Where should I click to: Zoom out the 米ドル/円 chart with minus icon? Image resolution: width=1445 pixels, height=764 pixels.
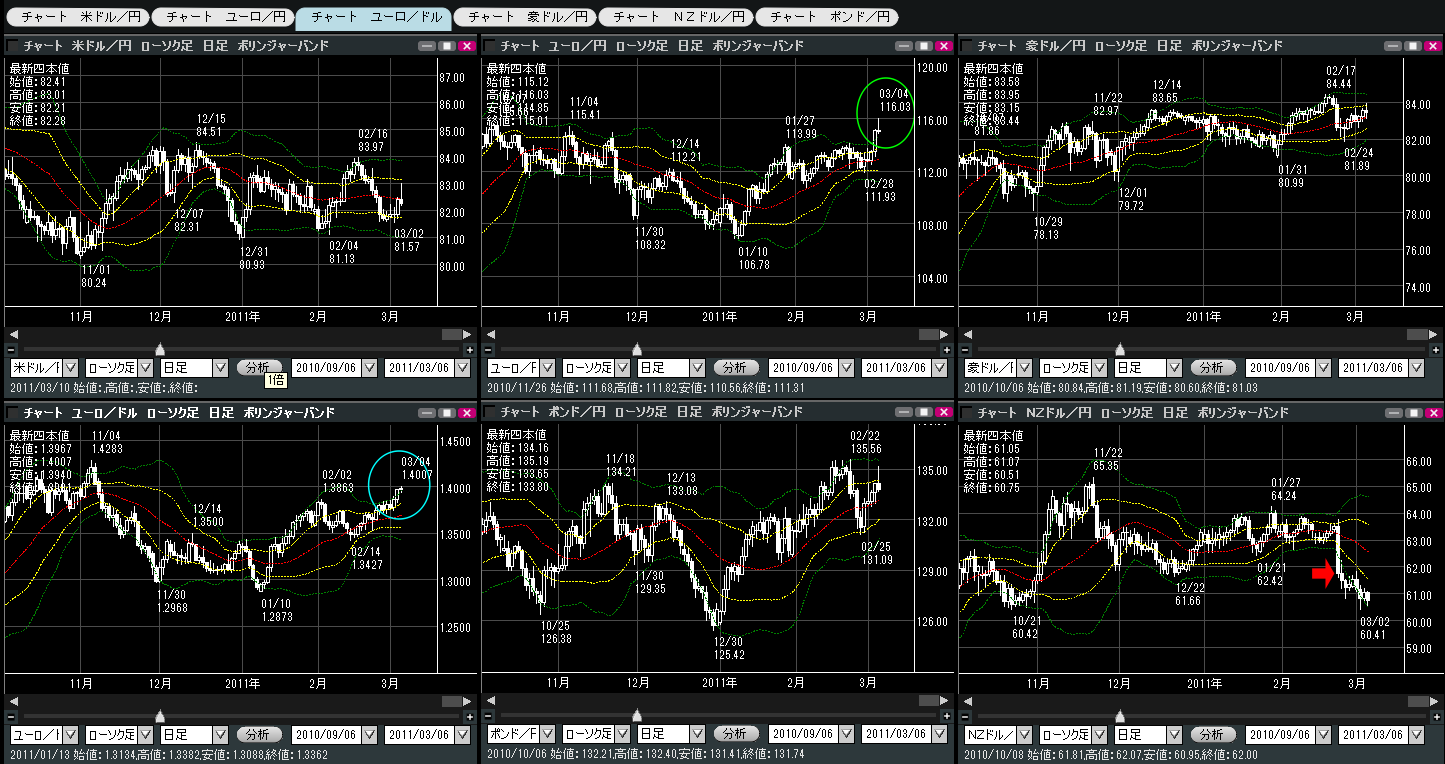11,350
